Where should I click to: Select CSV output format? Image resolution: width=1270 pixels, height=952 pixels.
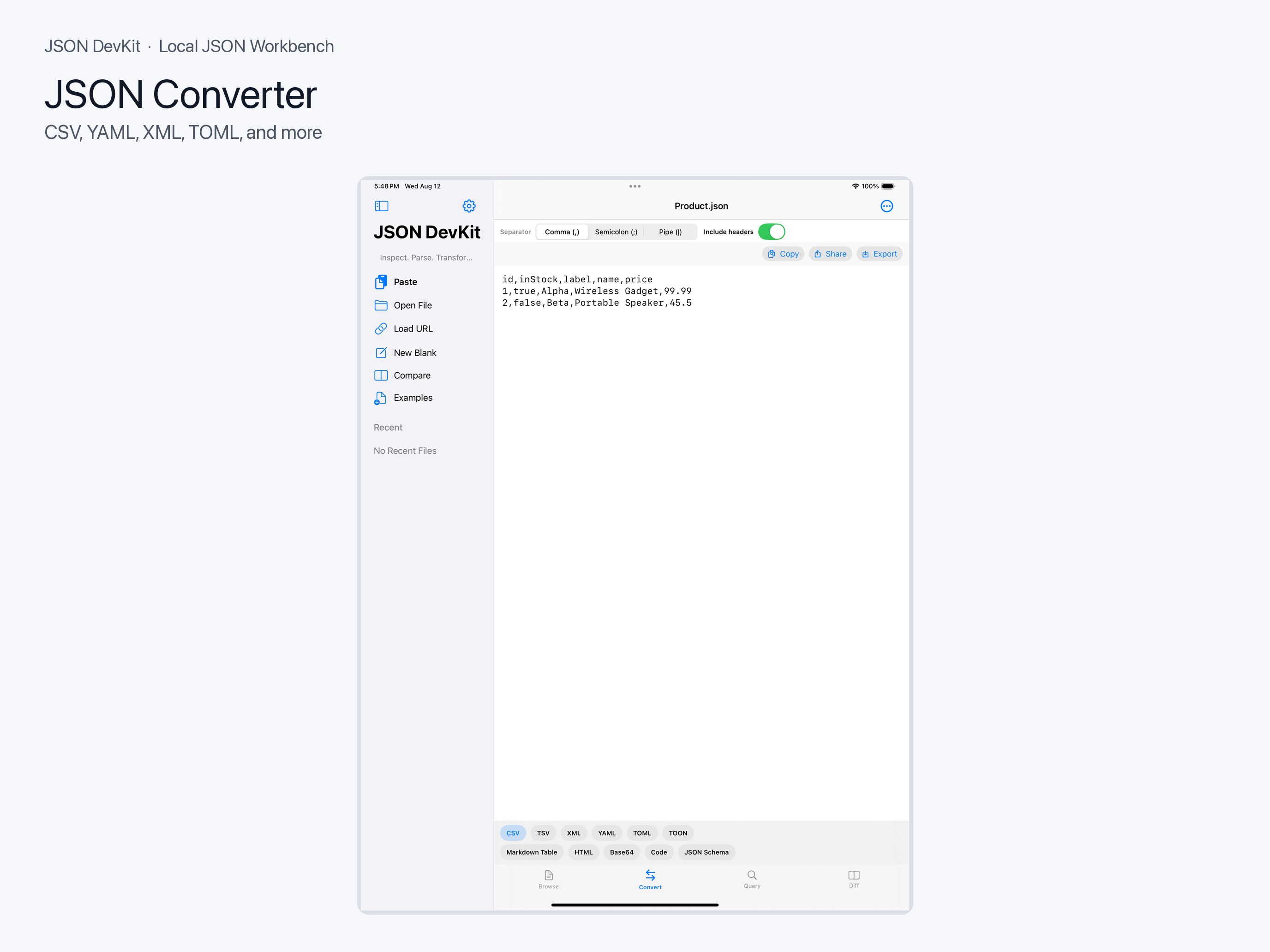[x=513, y=833]
